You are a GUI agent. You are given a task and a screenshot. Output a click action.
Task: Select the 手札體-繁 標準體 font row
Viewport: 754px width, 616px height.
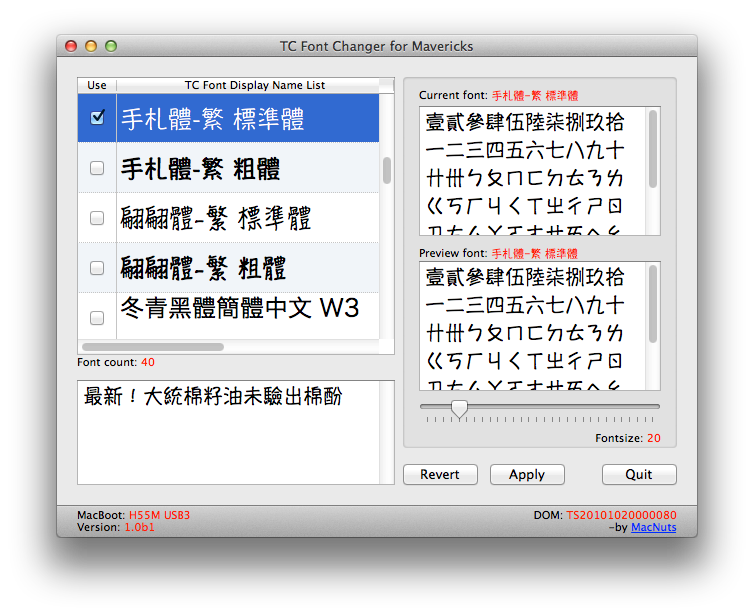pos(228,118)
